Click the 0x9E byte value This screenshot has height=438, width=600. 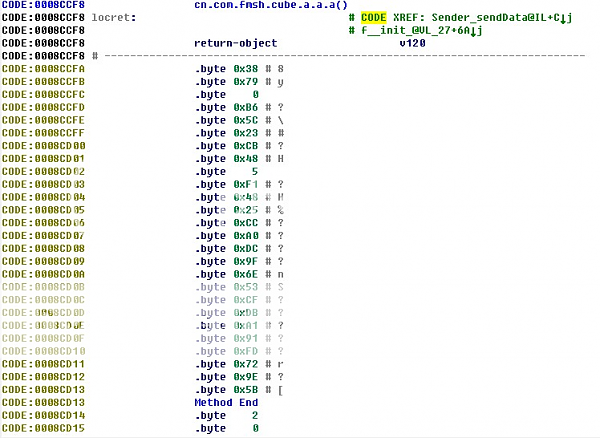pyautogui.click(x=245, y=376)
